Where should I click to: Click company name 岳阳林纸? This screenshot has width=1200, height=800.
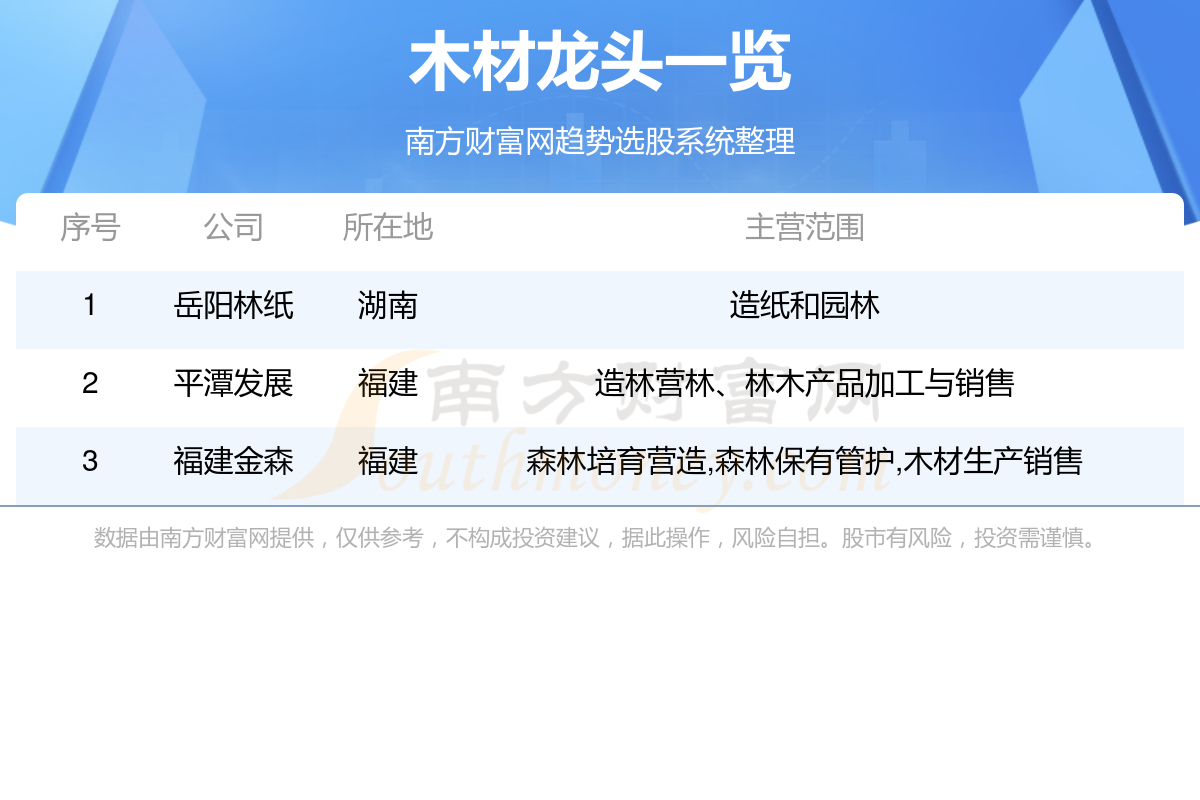233,305
